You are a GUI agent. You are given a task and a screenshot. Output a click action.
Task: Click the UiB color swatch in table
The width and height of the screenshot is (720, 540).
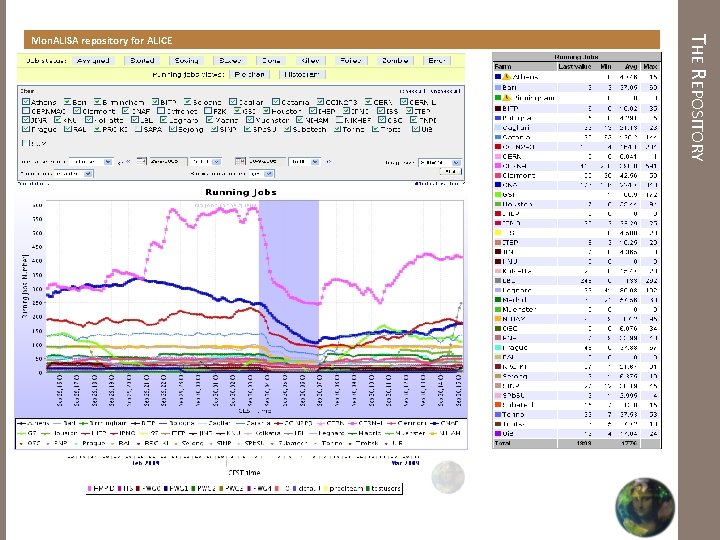[x=498, y=433]
